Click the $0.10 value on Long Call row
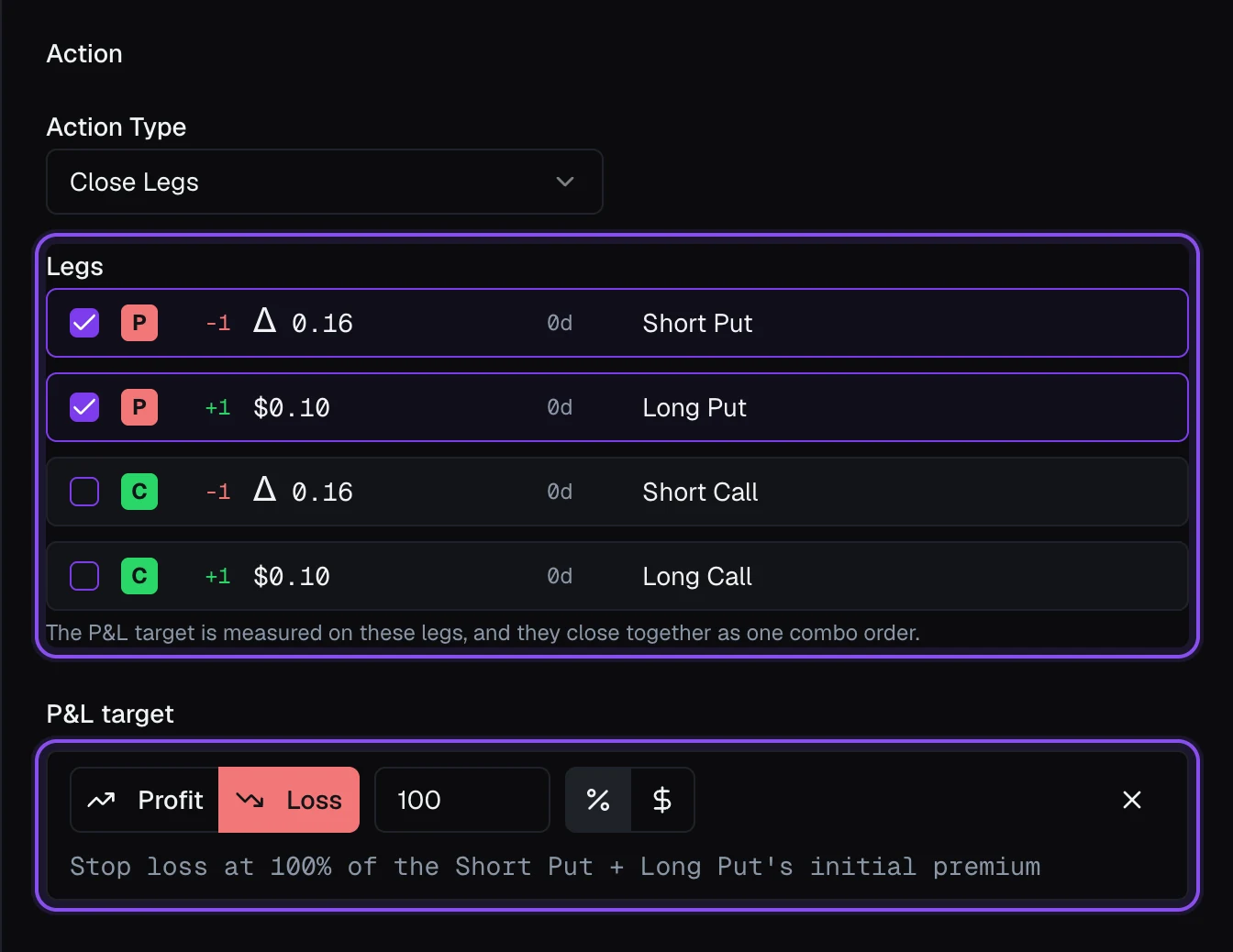 (292, 576)
